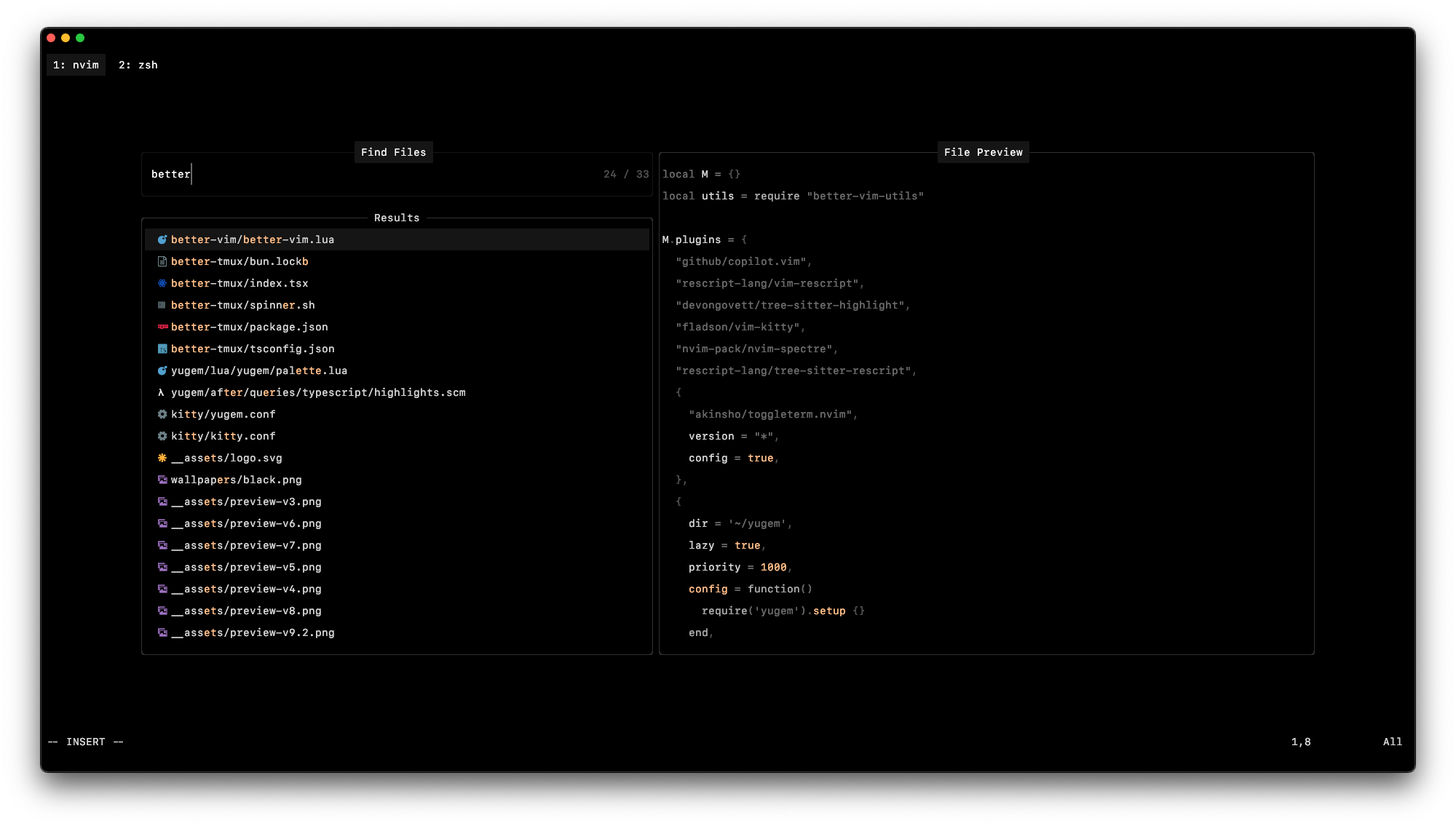The width and height of the screenshot is (1456, 826).
Task: Click preview line dir = '~/yugem'
Action: (x=740, y=523)
